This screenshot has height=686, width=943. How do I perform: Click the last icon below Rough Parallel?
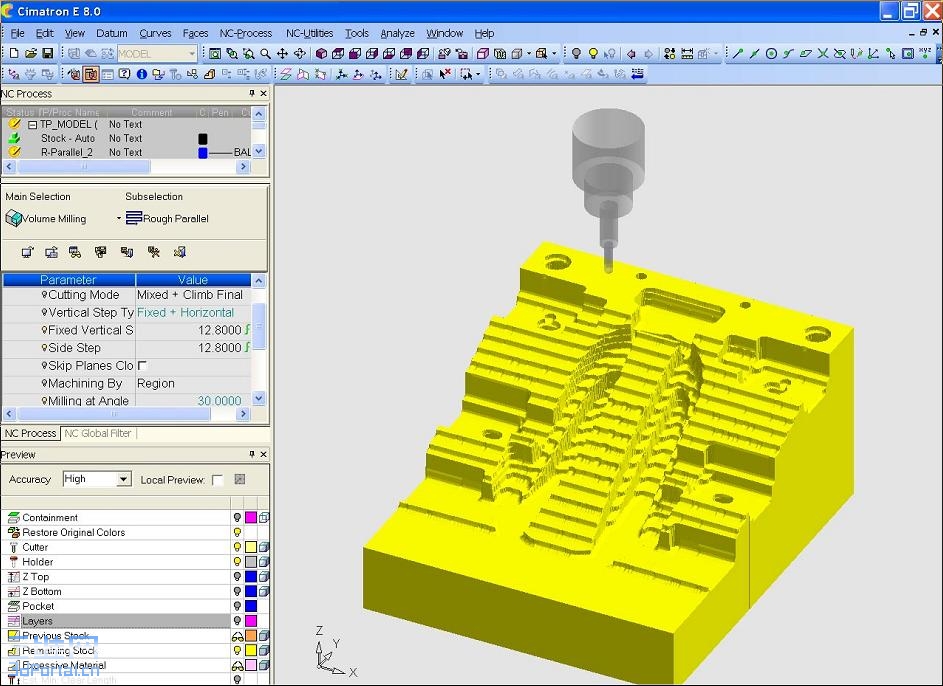click(x=179, y=252)
